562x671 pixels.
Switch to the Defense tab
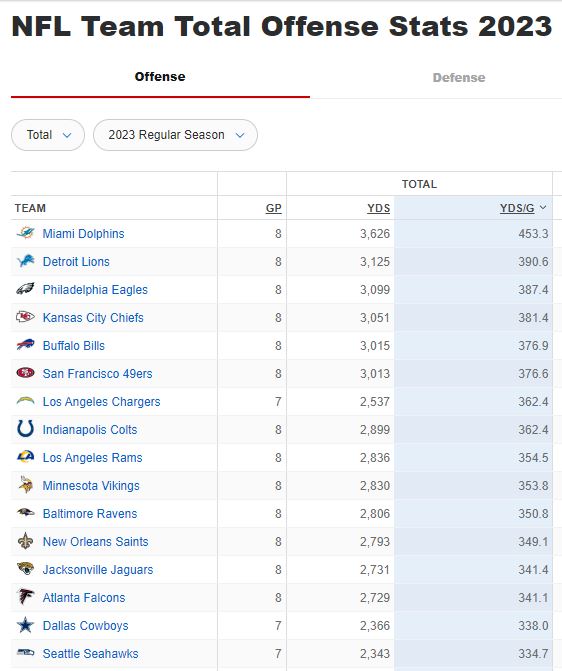[x=459, y=78]
